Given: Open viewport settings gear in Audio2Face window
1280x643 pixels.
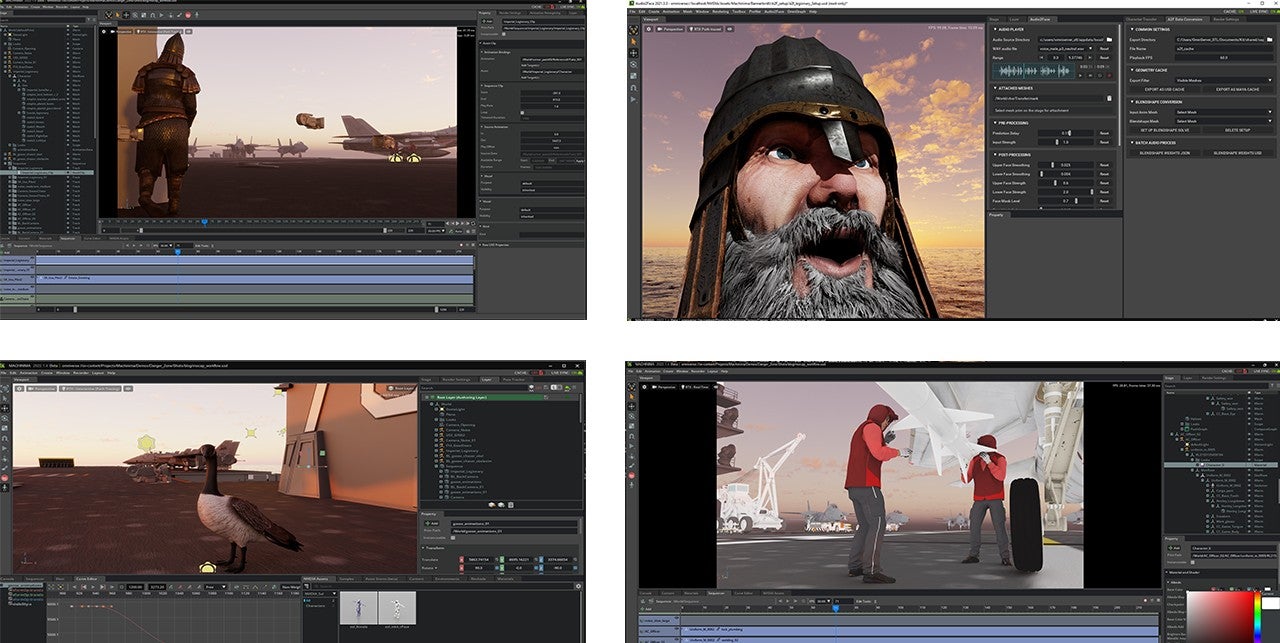Looking at the screenshot, I should [647, 28].
